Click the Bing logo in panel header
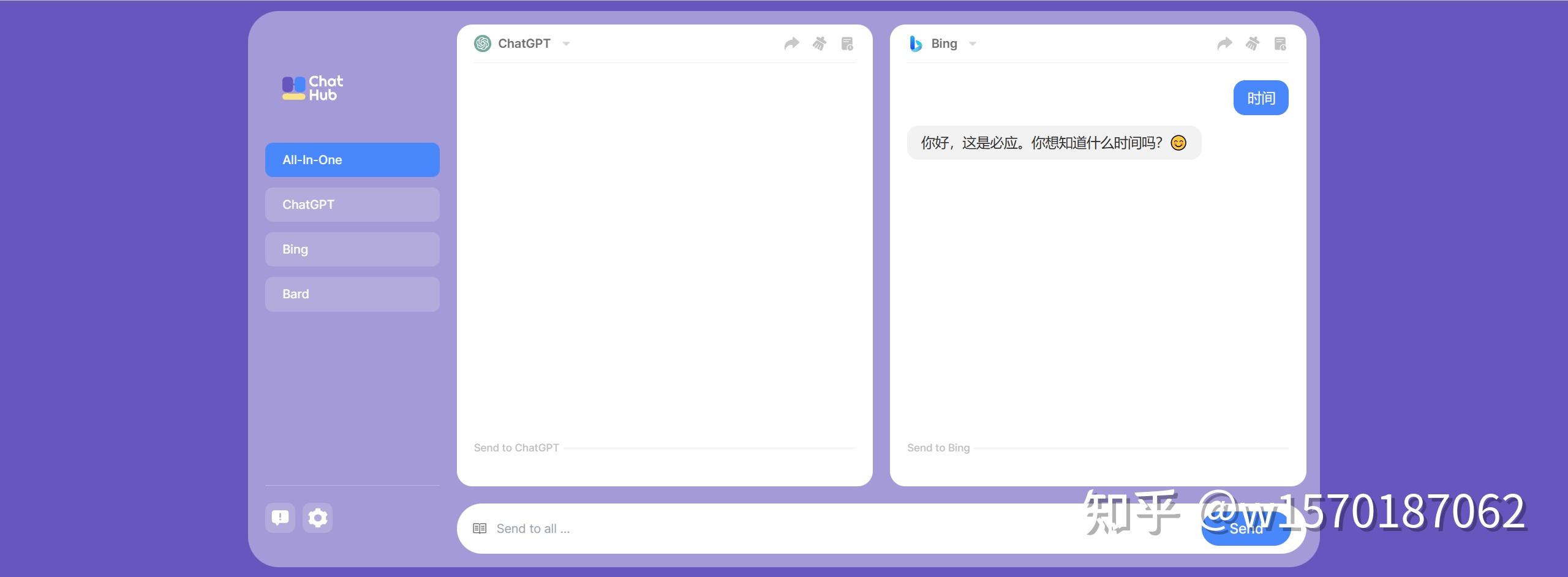Viewport: 1568px width, 577px height. click(916, 43)
